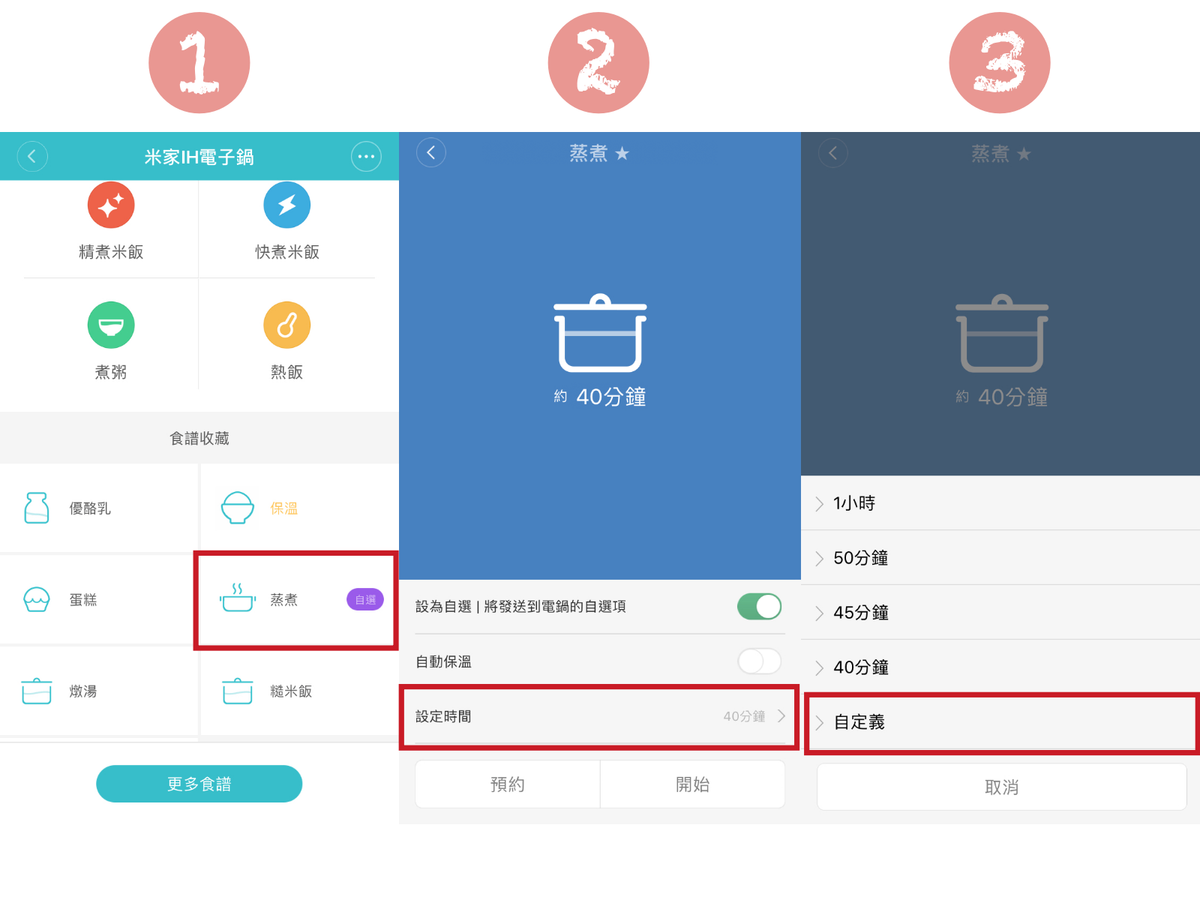The image size is (1200, 900).
Task: Open the 設定時間 time setting row
Action: tap(600, 716)
